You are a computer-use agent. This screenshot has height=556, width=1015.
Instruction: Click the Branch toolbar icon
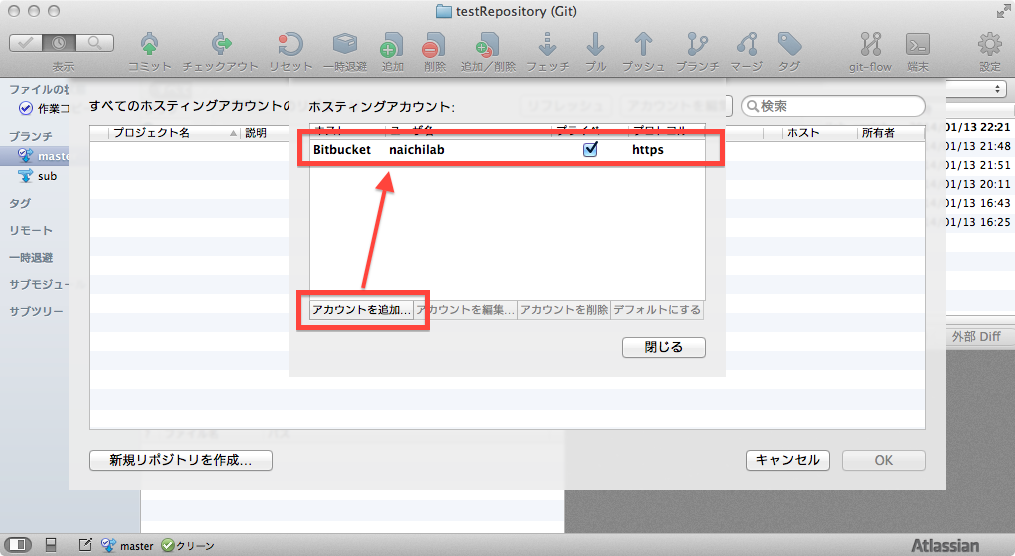[x=697, y=44]
